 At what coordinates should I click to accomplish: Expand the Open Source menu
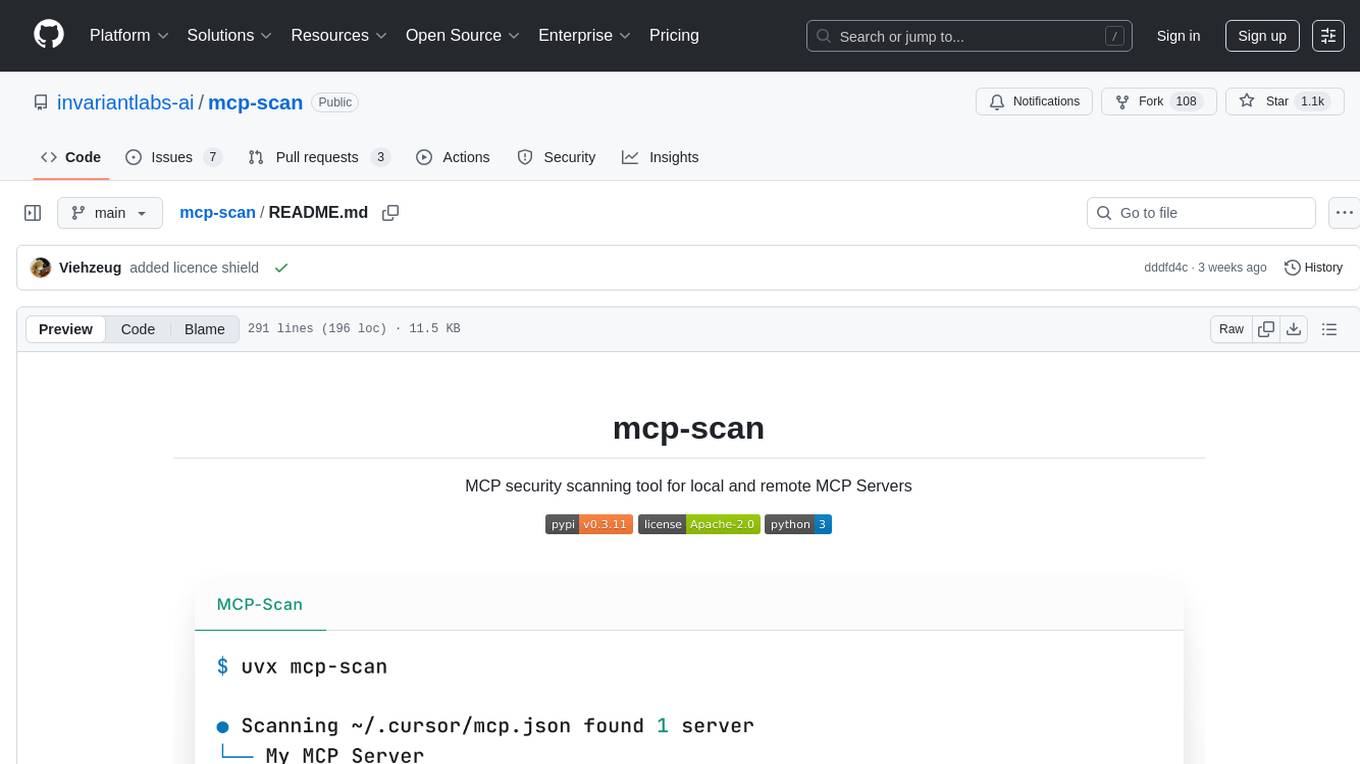462,35
